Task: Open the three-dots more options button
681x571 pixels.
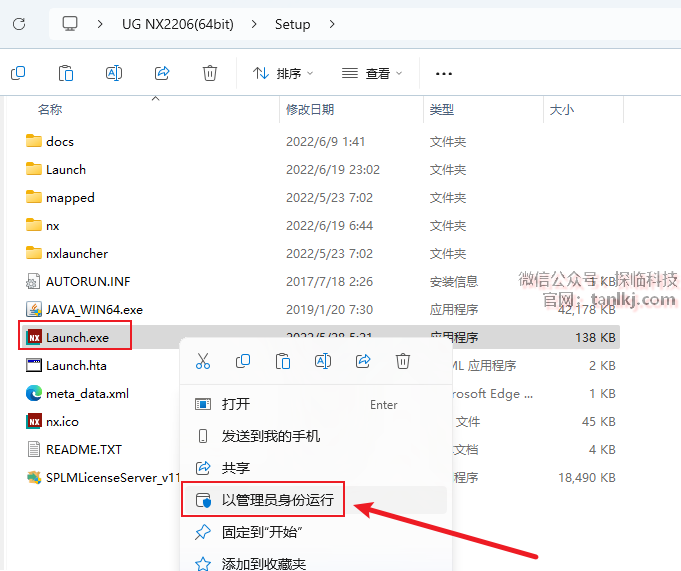Action: 444,73
